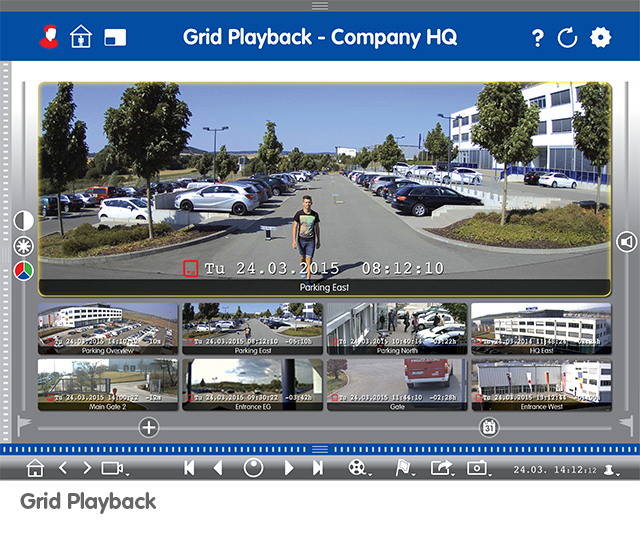Toggle audio with the speaker icon
The width and height of the screenshot is (640, 540).
click(627, 242)
